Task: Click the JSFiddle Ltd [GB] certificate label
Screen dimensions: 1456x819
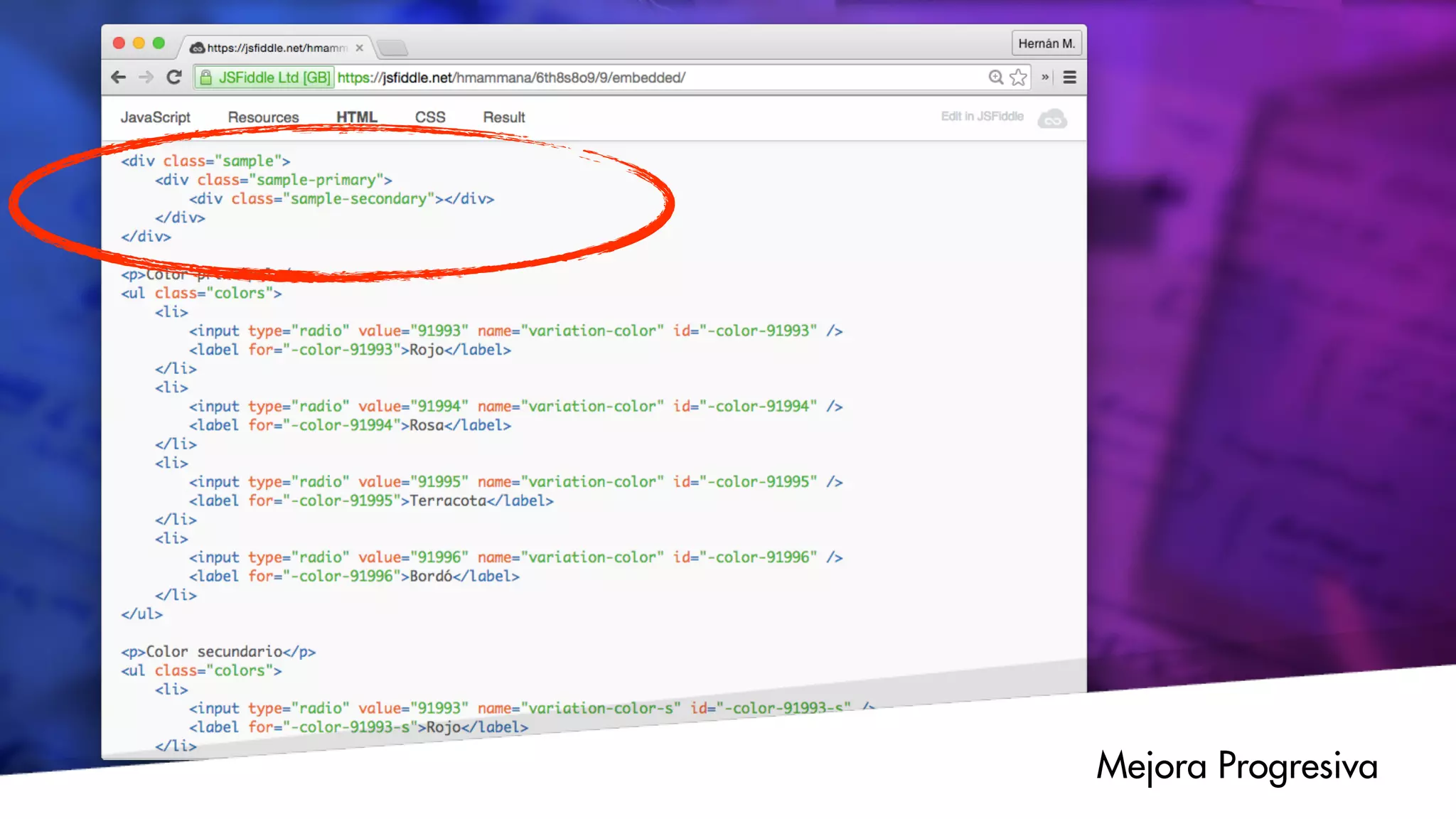Action: pos(274,77)
